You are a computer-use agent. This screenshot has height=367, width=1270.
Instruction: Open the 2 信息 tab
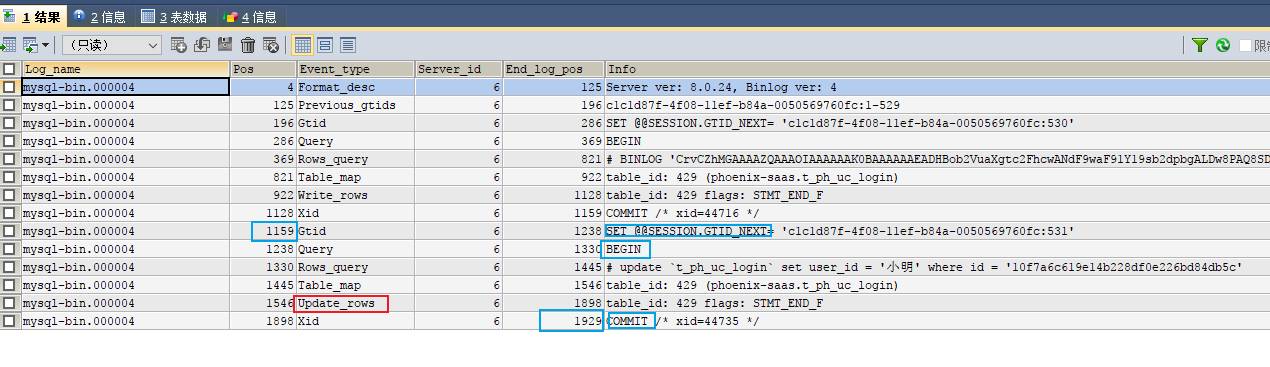click(100, 17)
